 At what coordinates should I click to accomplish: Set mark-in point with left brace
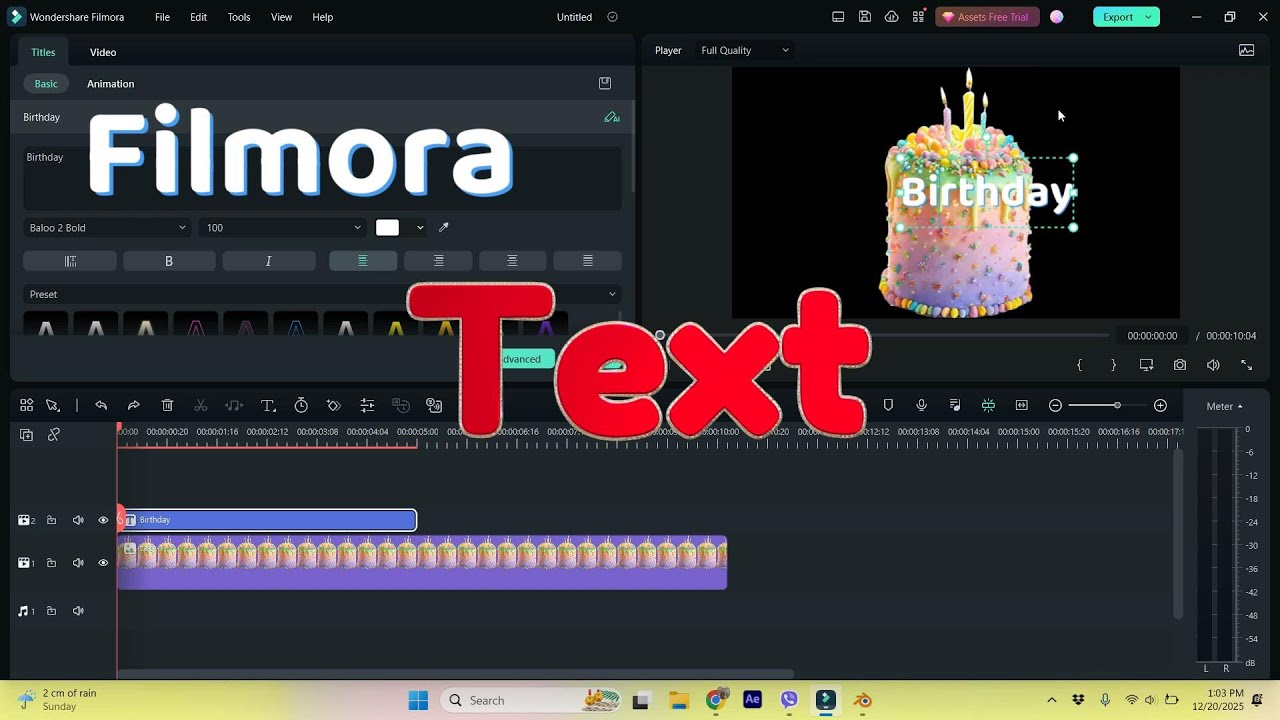coord(1079,365)
